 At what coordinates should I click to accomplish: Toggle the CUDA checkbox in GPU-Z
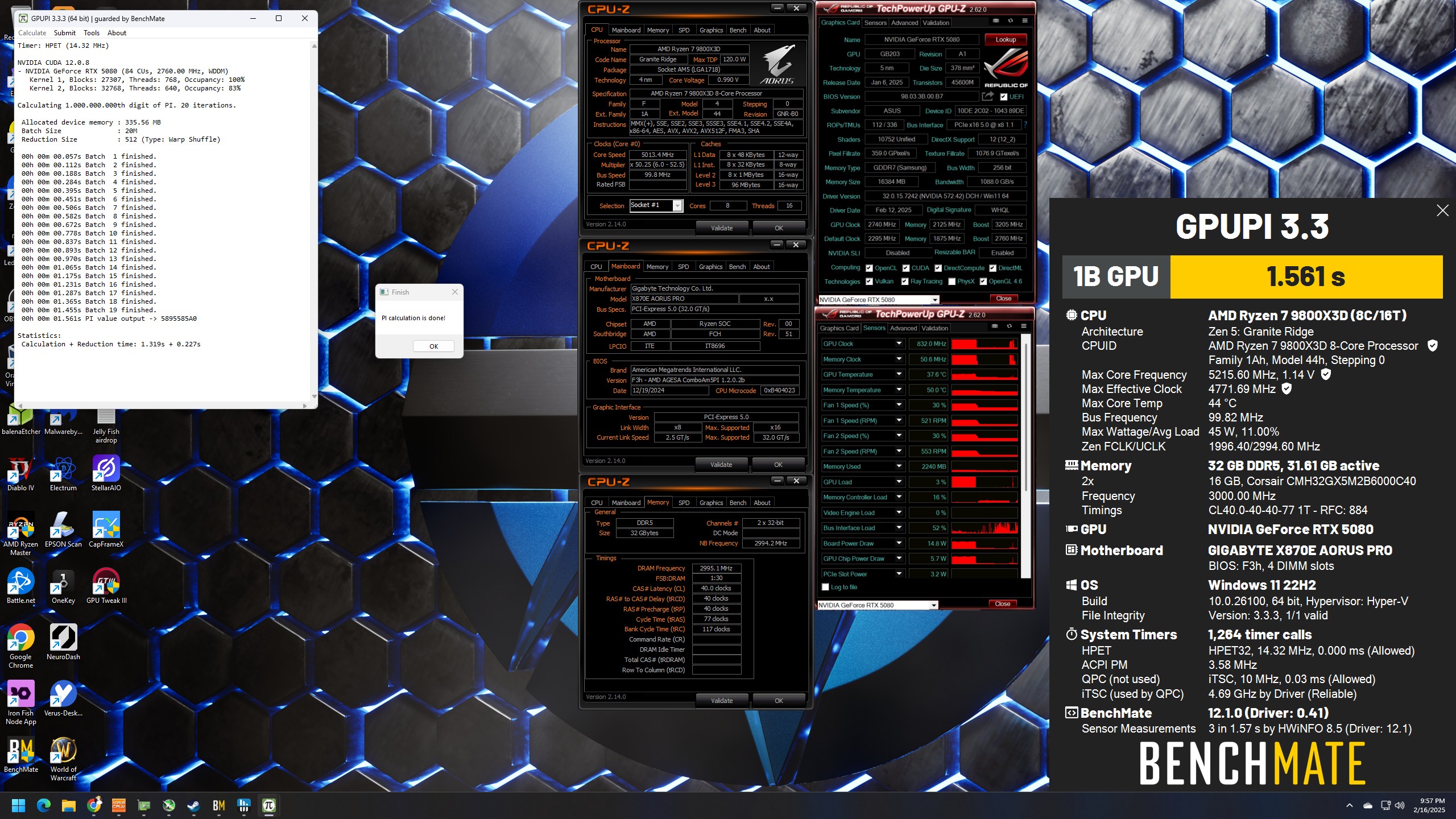905,268
